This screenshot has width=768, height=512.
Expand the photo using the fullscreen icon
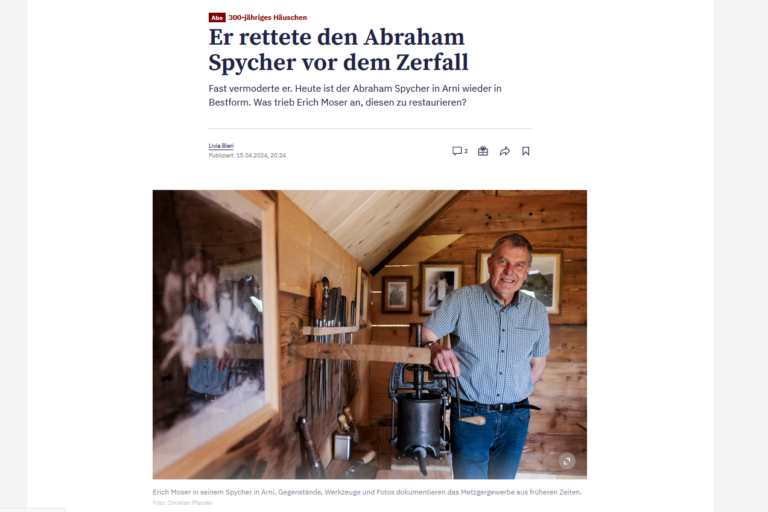pyautogui.click(x=567, y=461)
